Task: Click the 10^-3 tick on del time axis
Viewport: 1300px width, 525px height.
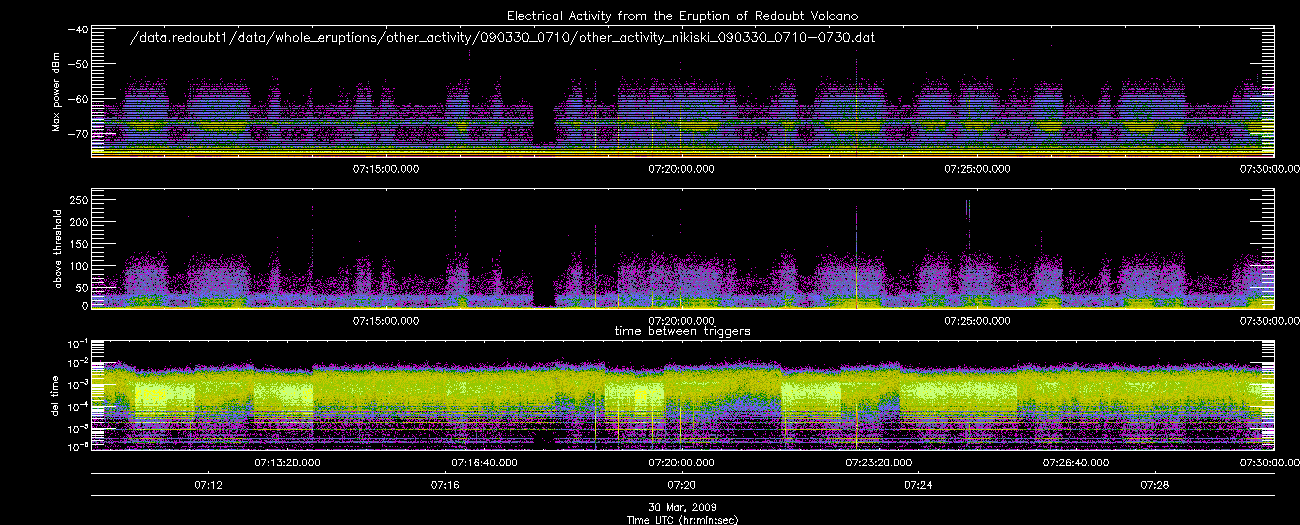Action: [x=76, y=383]
